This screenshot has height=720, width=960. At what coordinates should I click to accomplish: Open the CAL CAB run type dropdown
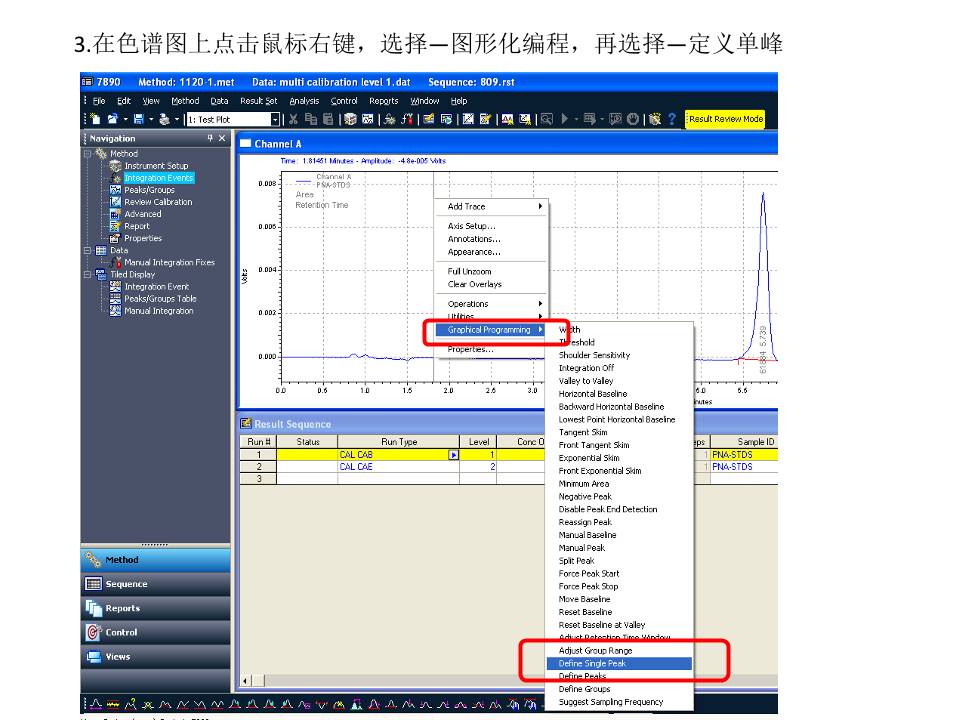click(453, 455)
